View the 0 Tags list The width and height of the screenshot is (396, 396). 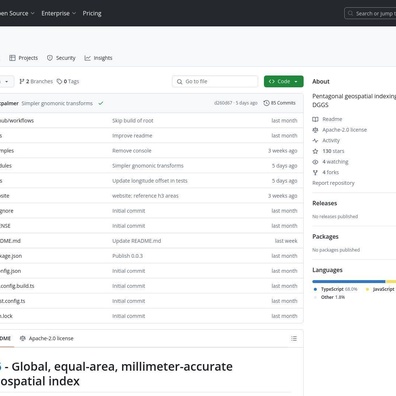pos(68,81)
